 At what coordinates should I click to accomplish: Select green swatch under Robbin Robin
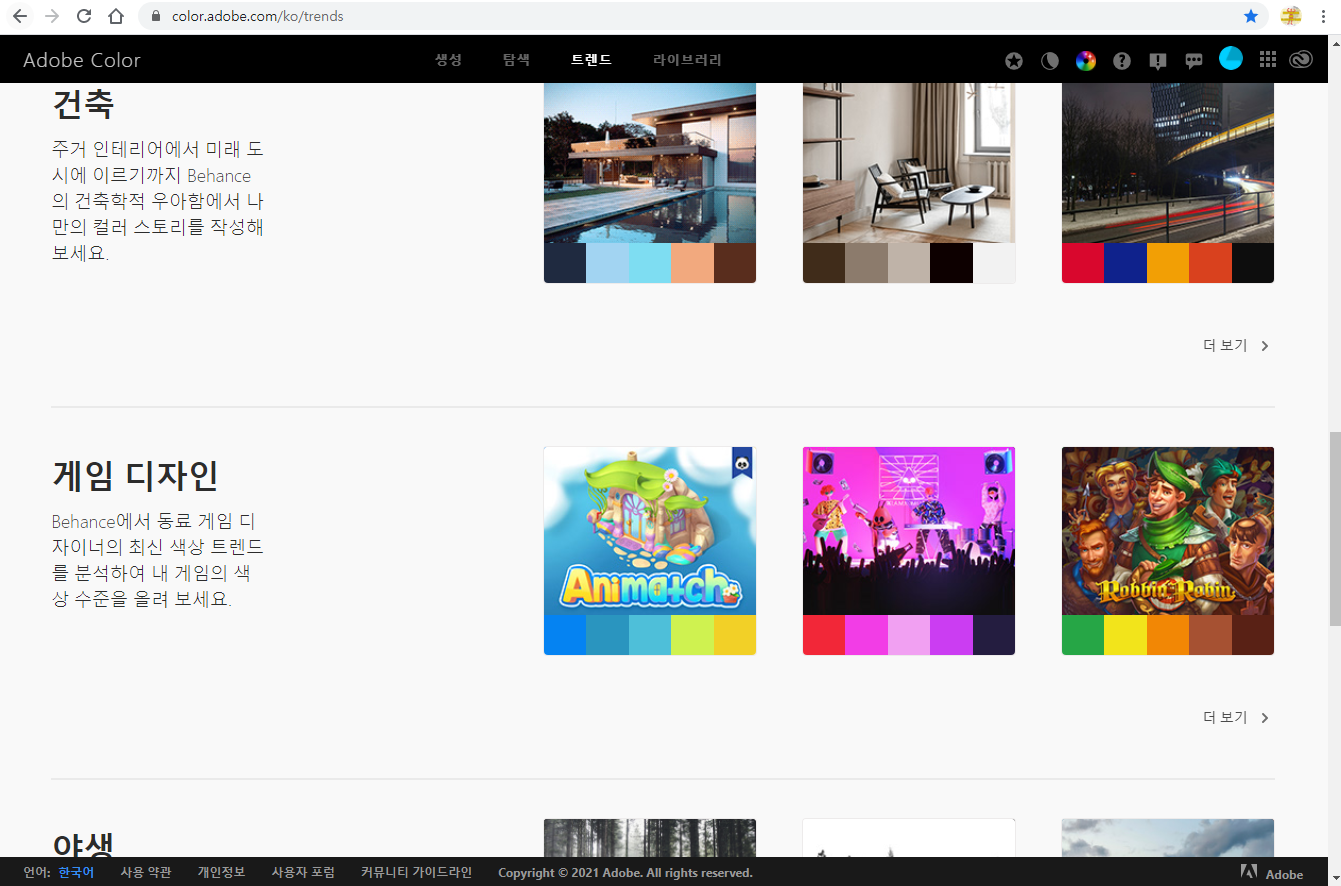[1083, 635]
